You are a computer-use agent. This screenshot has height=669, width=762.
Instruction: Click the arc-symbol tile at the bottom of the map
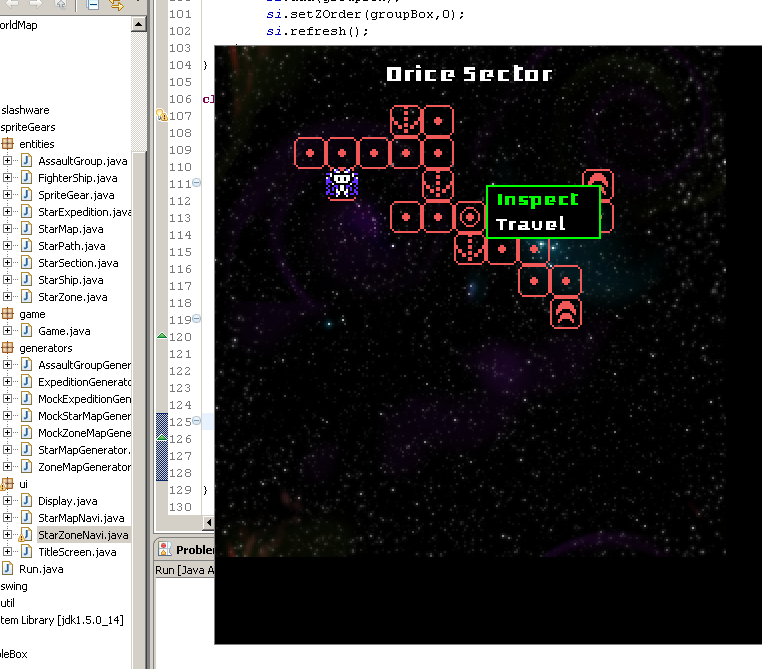coord(566,312)
